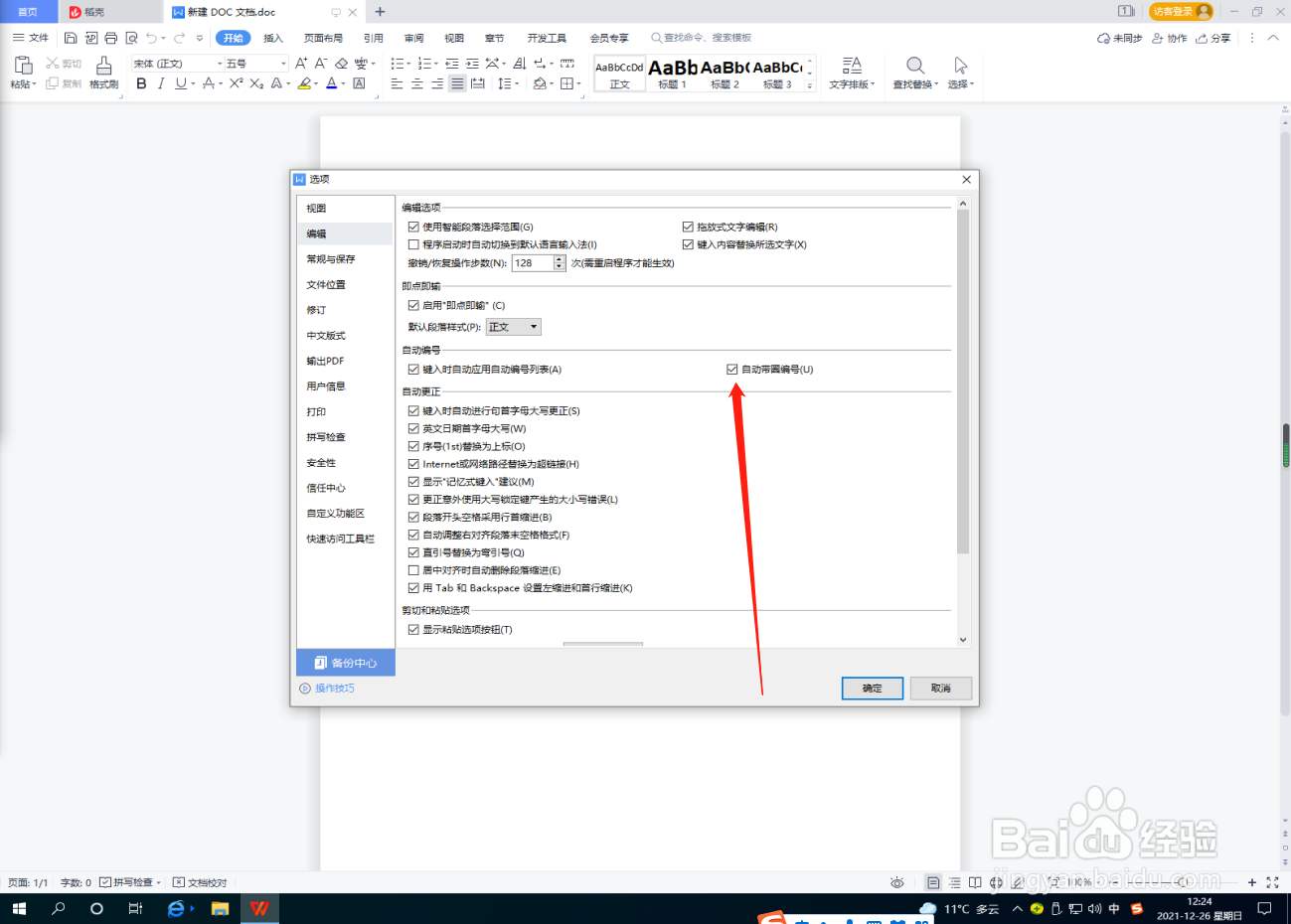Click the bulleted list icon
The height and width of the screenshot is (924, 1291).
(x=398, y=62)
